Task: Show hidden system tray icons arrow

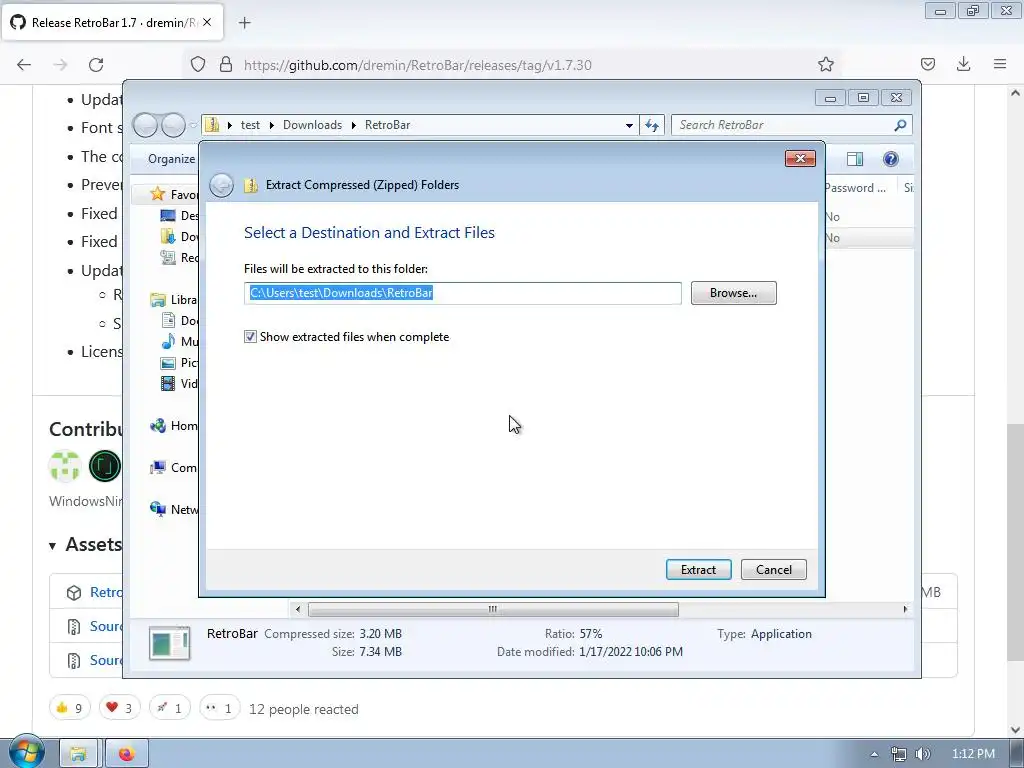Action: 874,754
